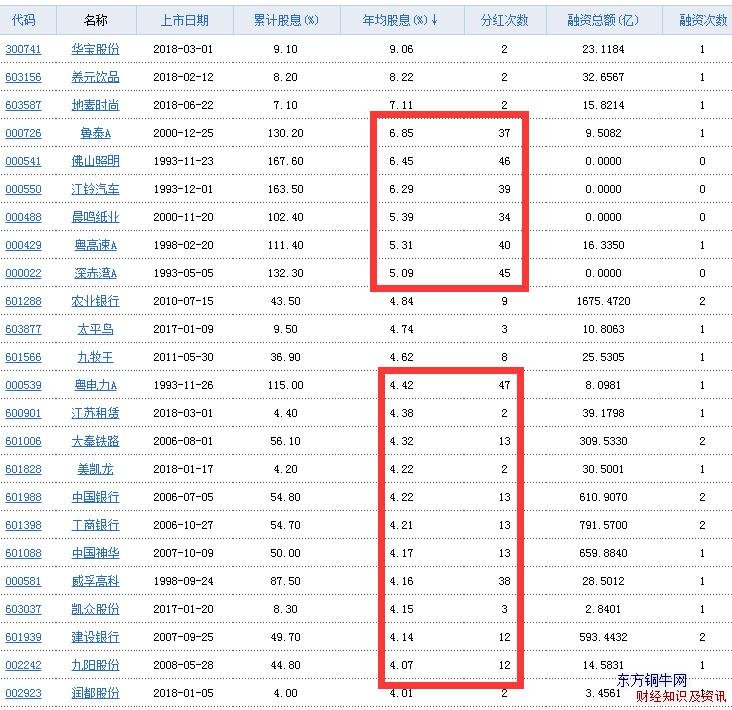732x710 pixels.
Task: Open stock code link 000429
Action: click(x=23, y=245)
